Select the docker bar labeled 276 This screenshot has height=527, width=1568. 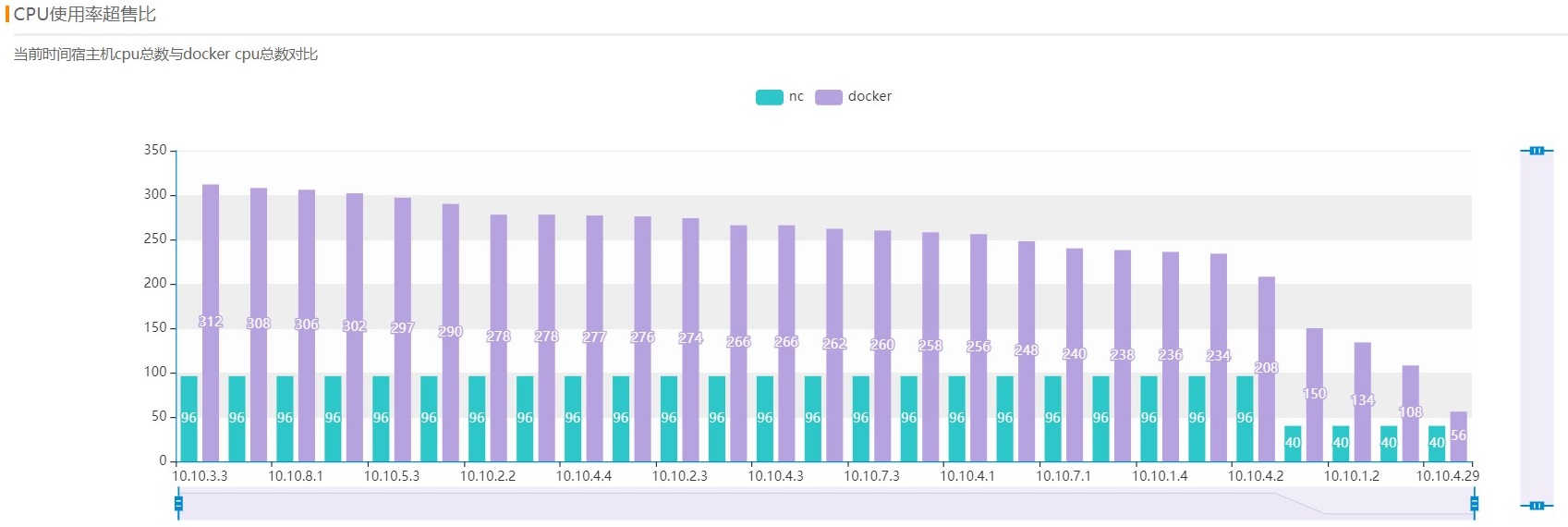643,338
